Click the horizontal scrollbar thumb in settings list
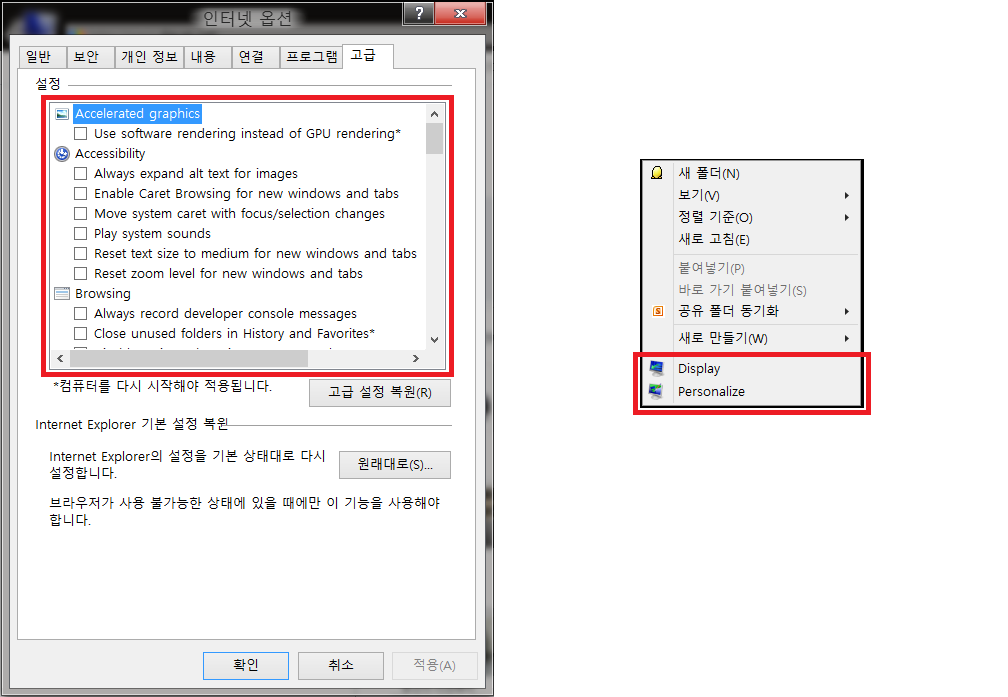 [189, 358]
